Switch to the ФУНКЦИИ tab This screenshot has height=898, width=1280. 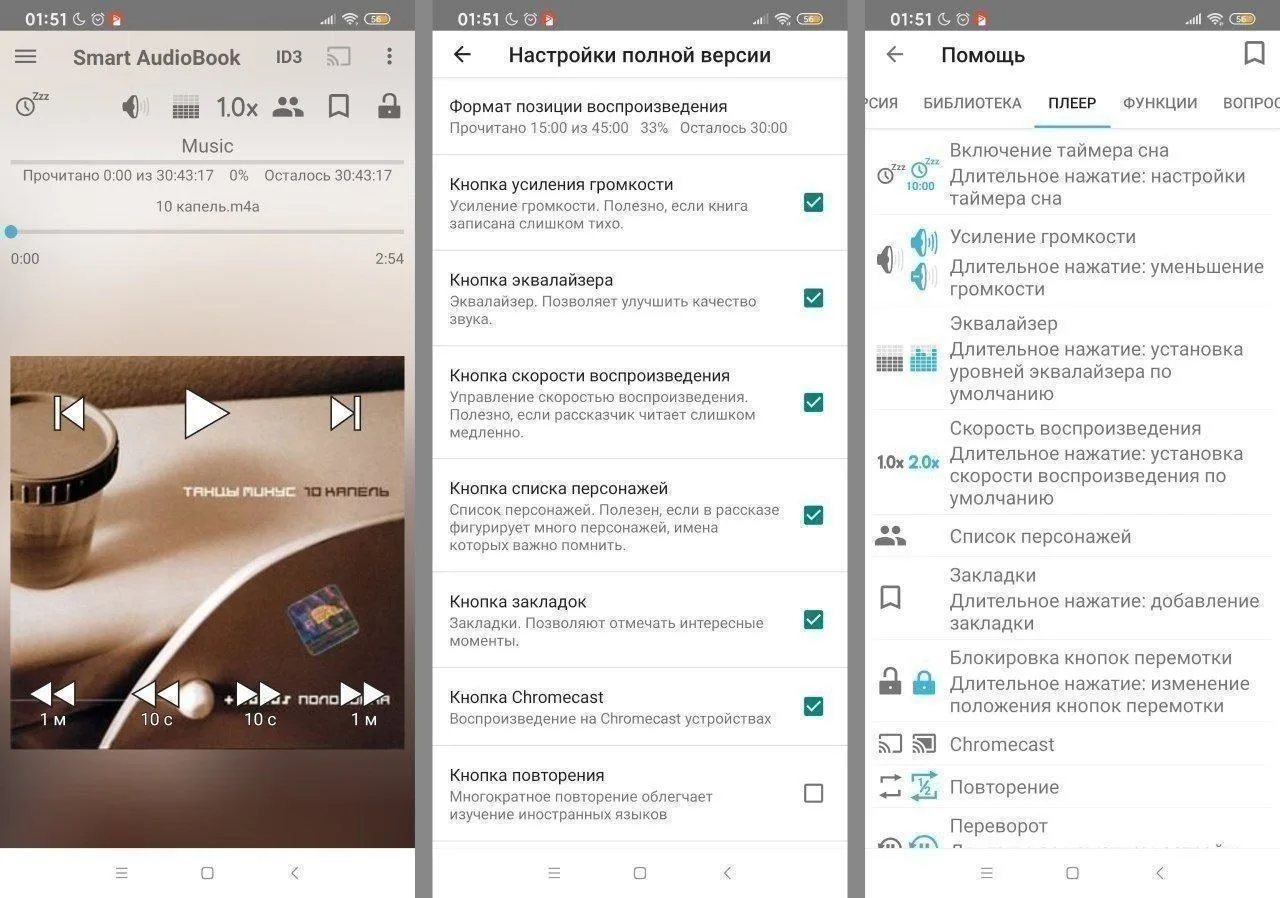coord(1160,103)
